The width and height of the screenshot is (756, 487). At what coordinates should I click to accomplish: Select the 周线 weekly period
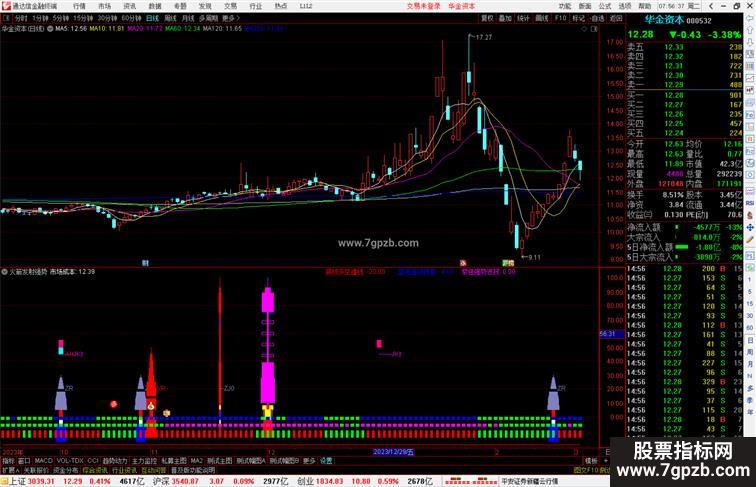click(171, 18)
